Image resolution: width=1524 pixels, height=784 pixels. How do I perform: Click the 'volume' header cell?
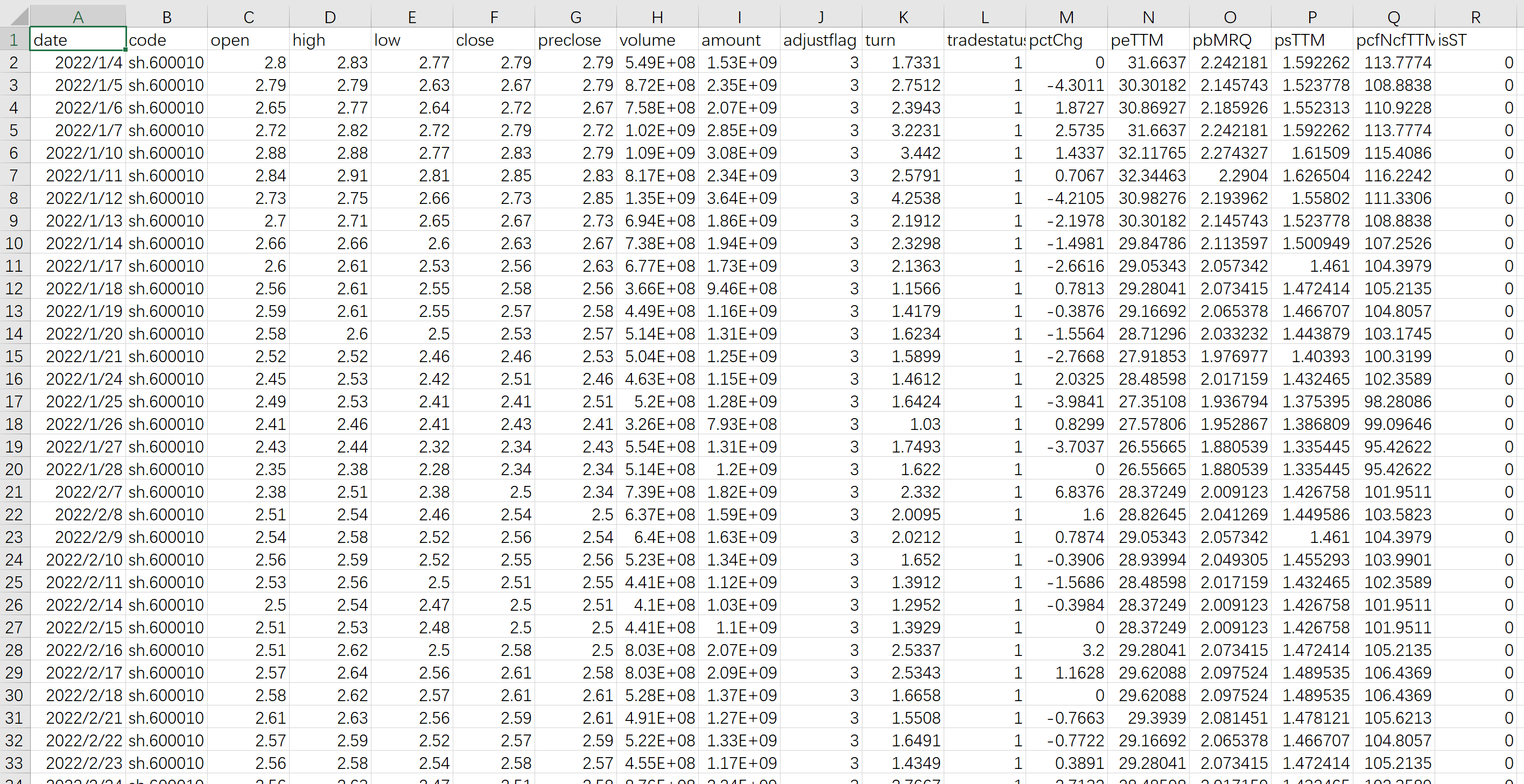[657, 40]
